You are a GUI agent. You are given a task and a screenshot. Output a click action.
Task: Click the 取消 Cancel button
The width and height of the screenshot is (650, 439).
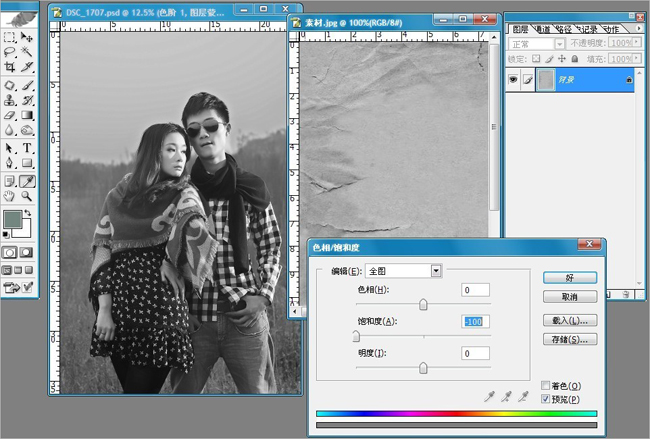pyautogui.click(x=570, y=297)
